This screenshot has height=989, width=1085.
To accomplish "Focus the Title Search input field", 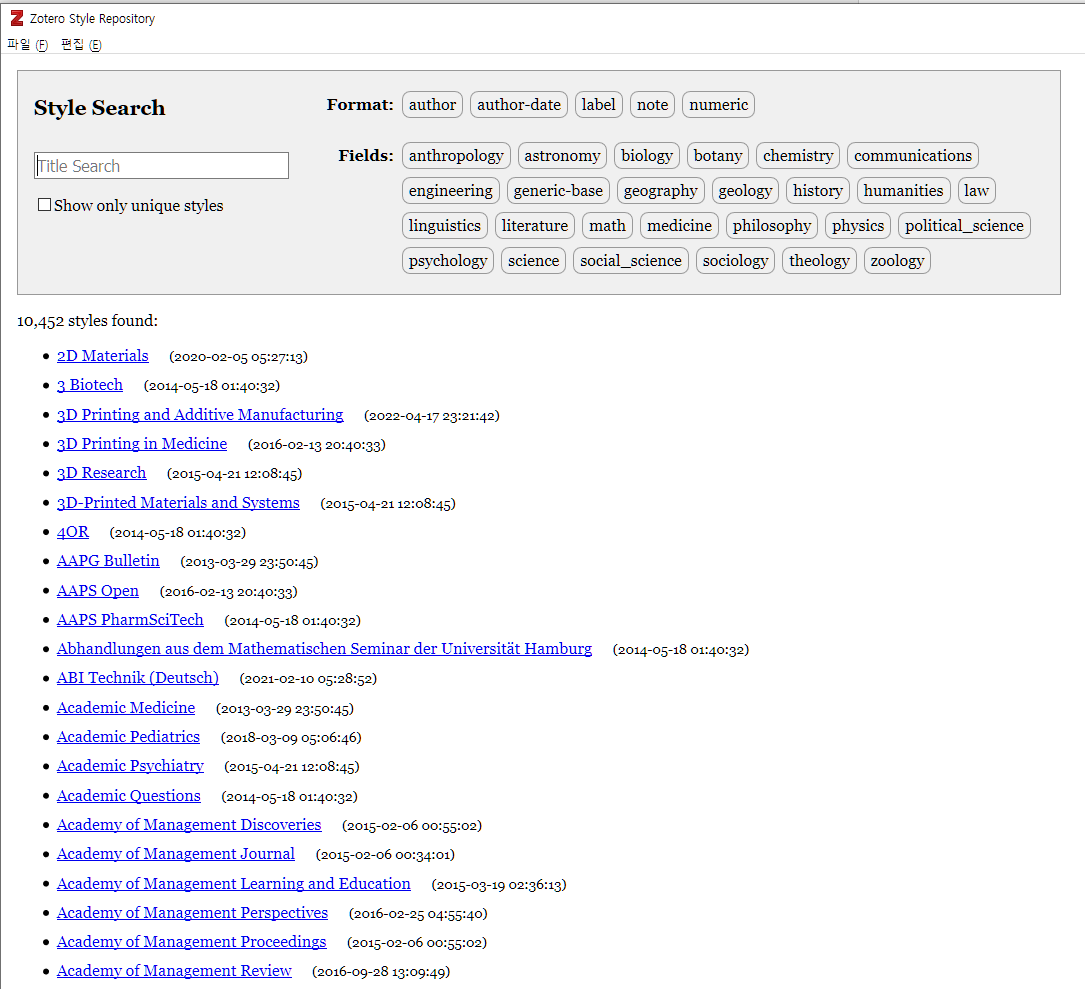I will 161,165.
